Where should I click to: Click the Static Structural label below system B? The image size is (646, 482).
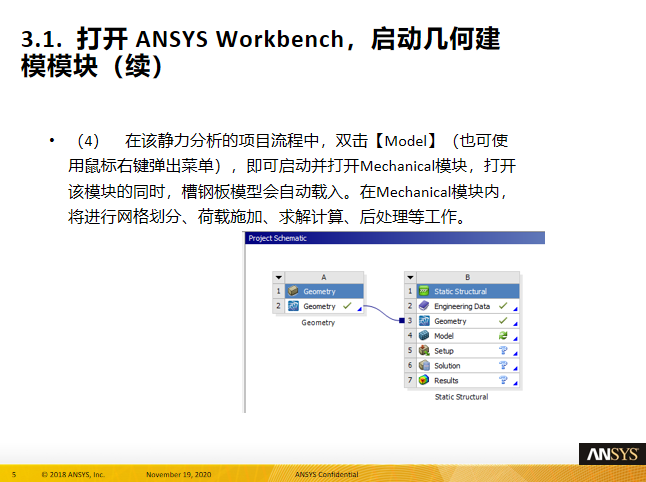pos(461,397)
